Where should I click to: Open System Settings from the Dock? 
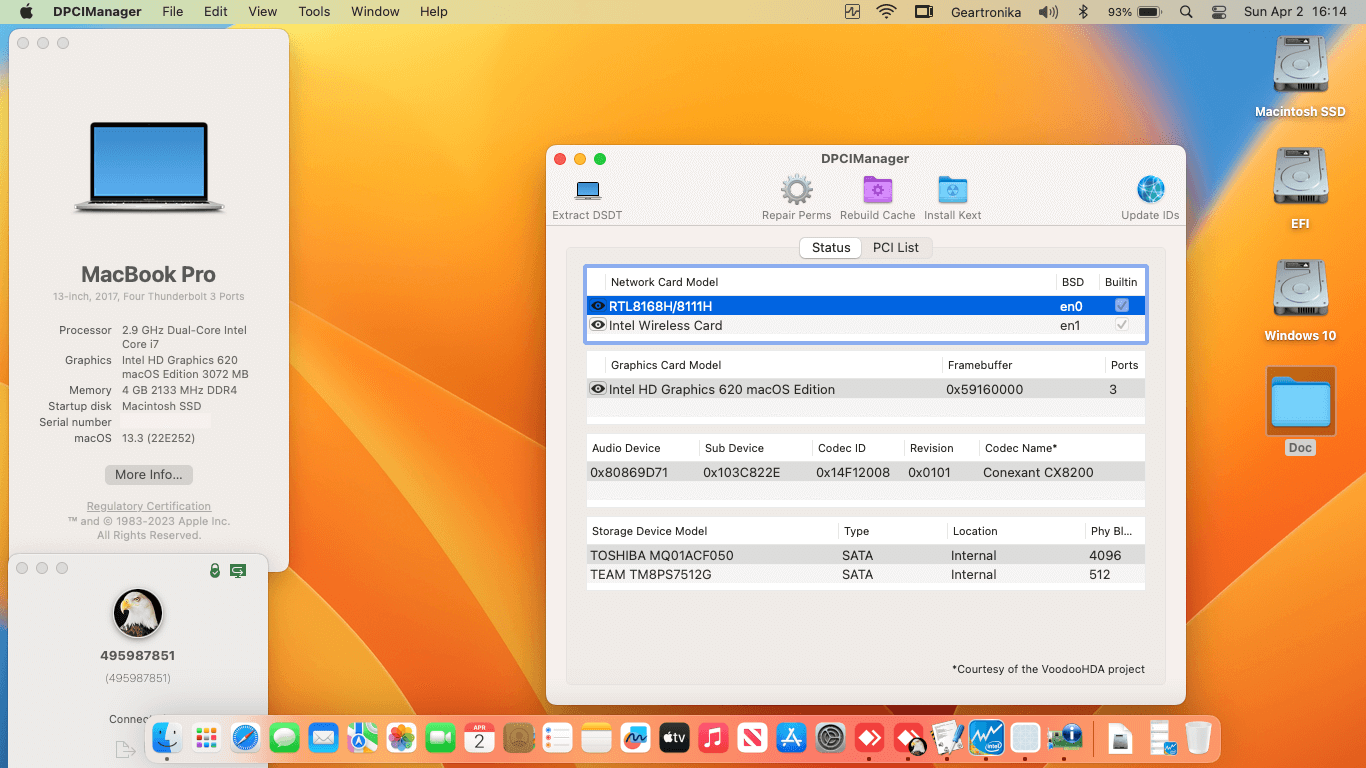tap(831, 738)
